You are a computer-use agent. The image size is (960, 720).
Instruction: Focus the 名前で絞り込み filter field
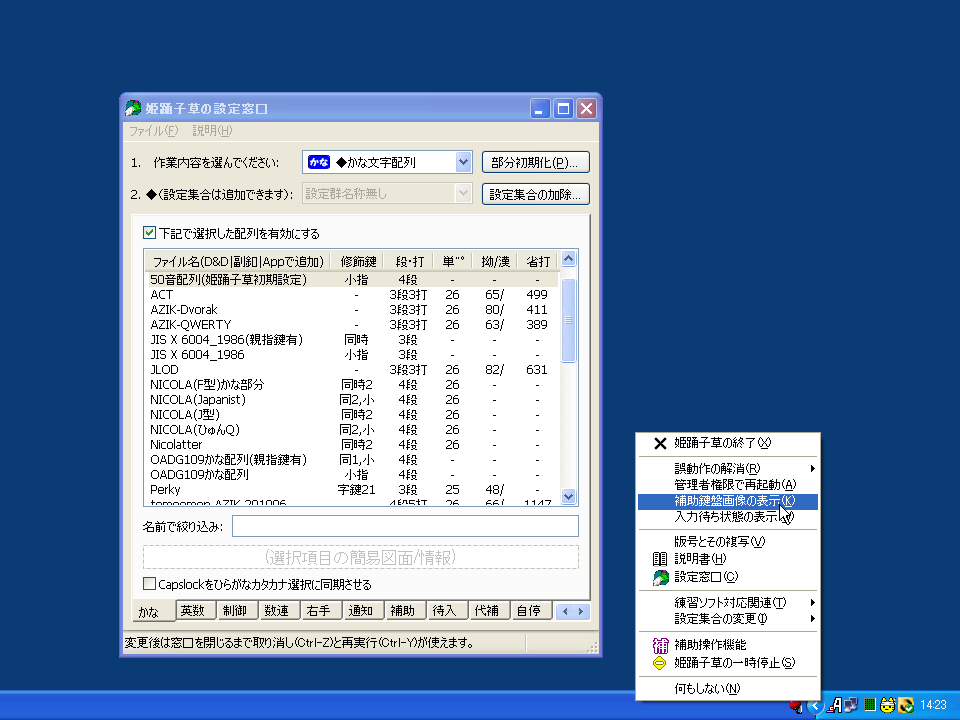[405, 526]
